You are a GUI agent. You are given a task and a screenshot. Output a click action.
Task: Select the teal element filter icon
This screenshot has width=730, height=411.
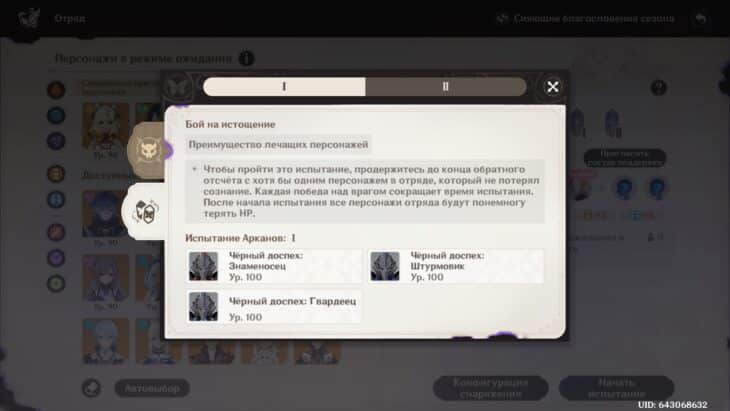[56, 115]
